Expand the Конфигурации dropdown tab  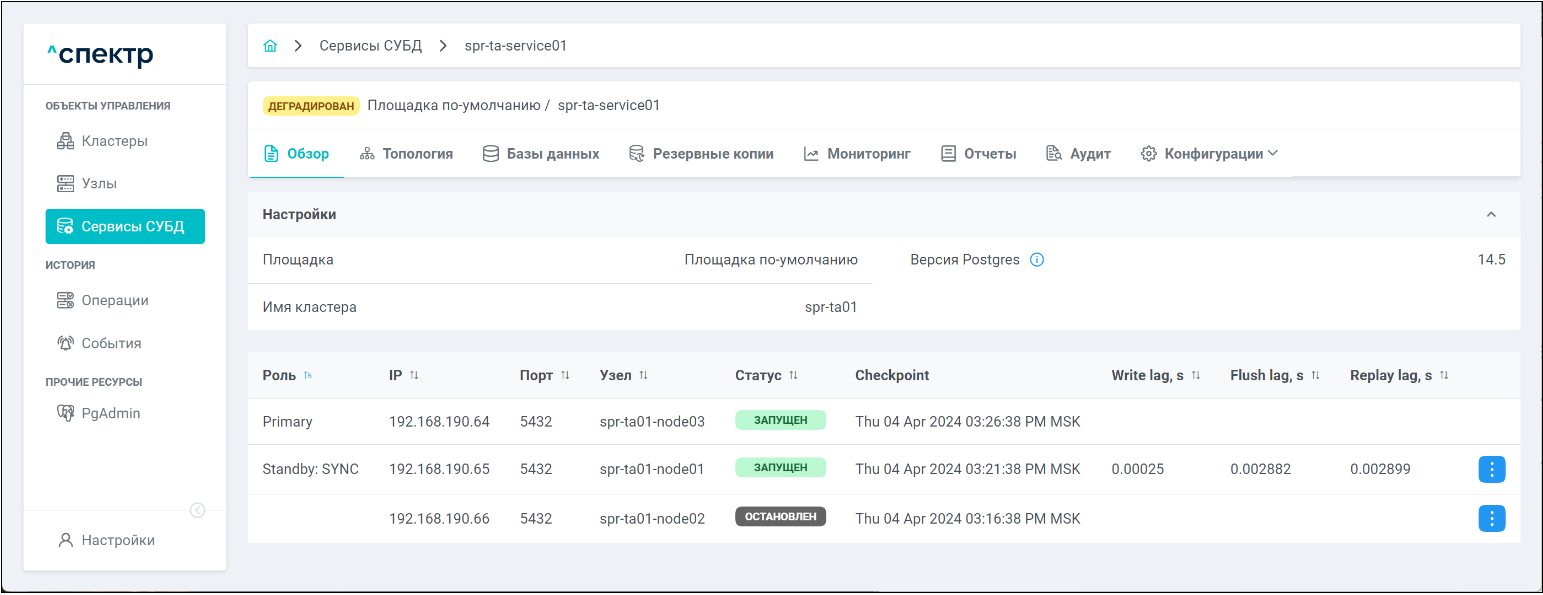pos(1209,154)
